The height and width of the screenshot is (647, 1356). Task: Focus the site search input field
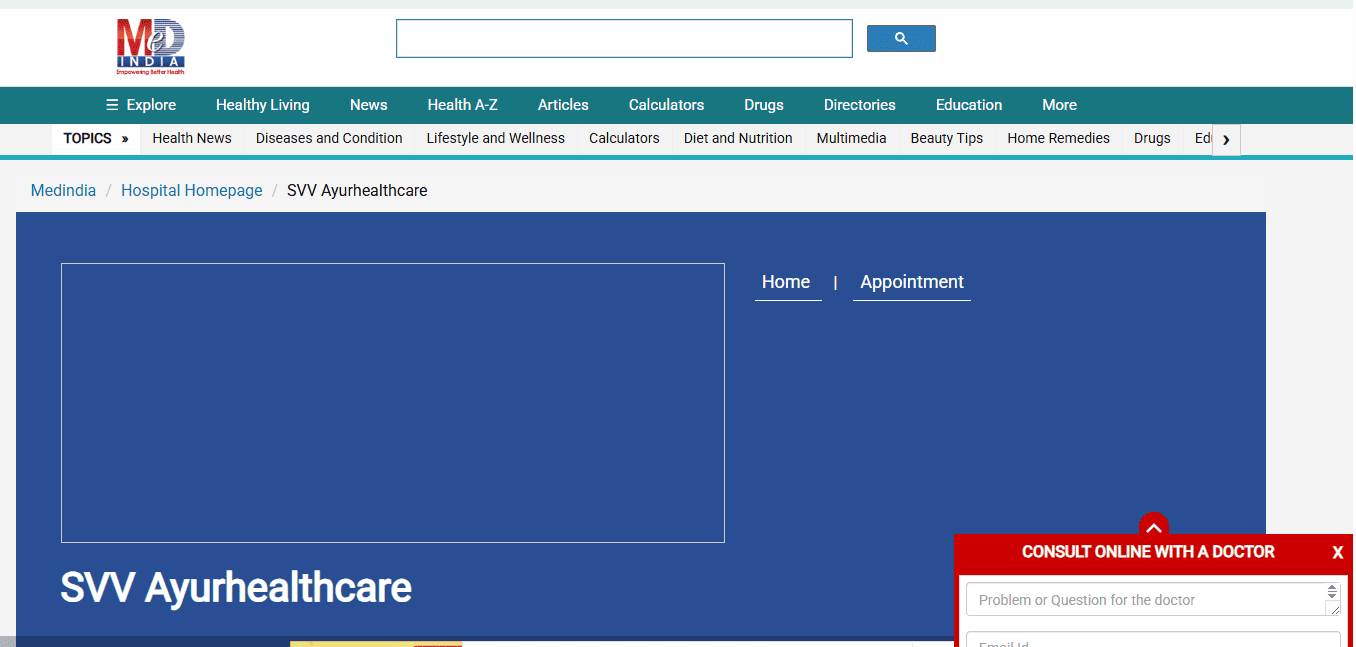point(624,38)
